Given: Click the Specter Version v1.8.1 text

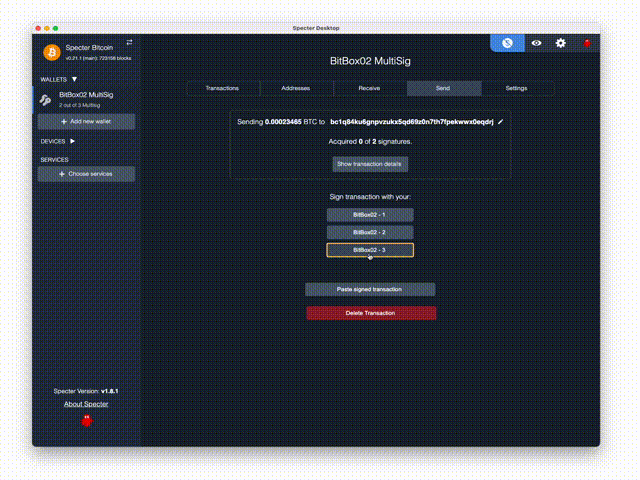Looking at the screenshot, I should (x=86, y=391).
